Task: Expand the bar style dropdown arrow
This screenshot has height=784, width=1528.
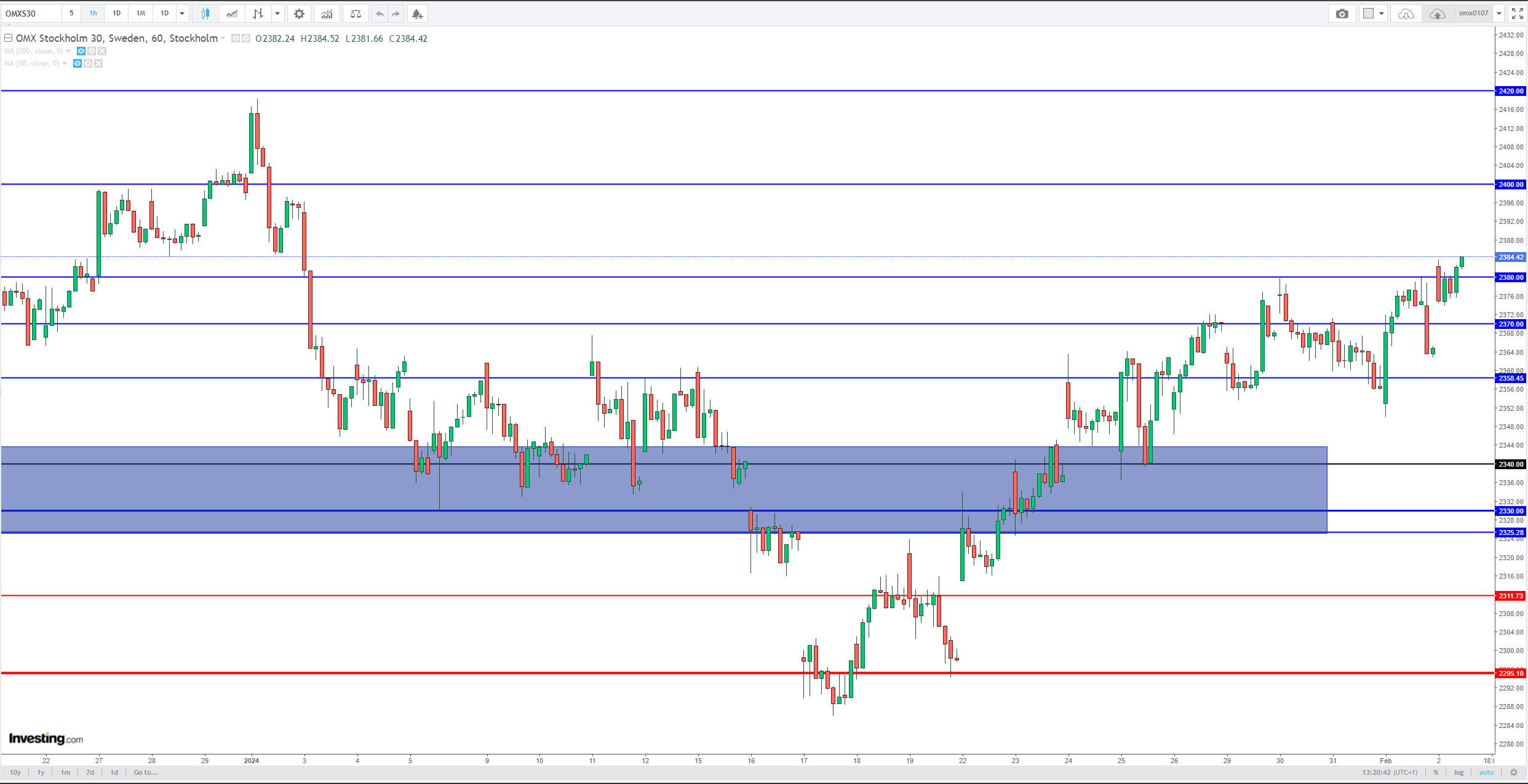Action: 277,13
